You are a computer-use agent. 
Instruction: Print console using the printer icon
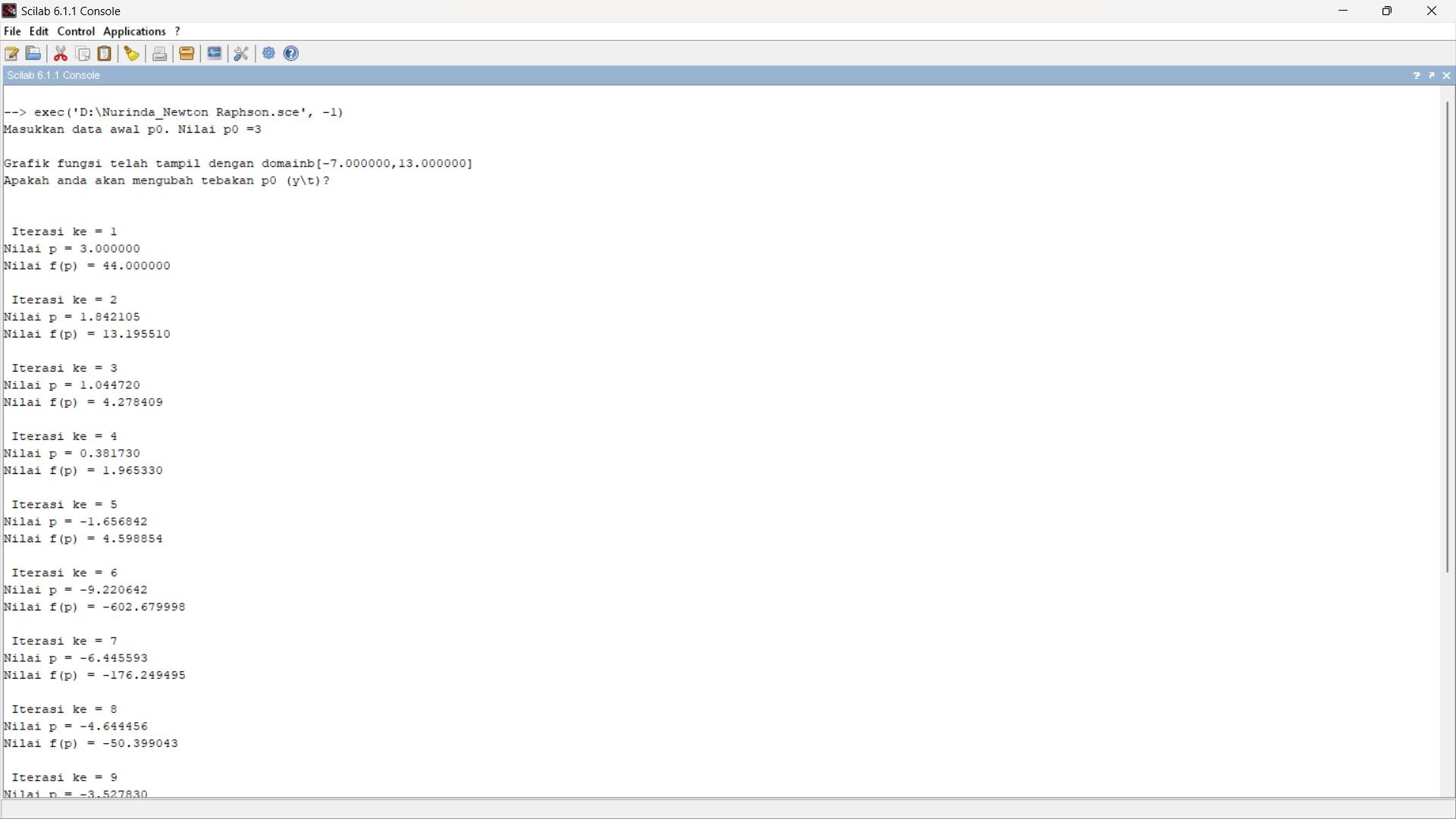pos(159,54)
